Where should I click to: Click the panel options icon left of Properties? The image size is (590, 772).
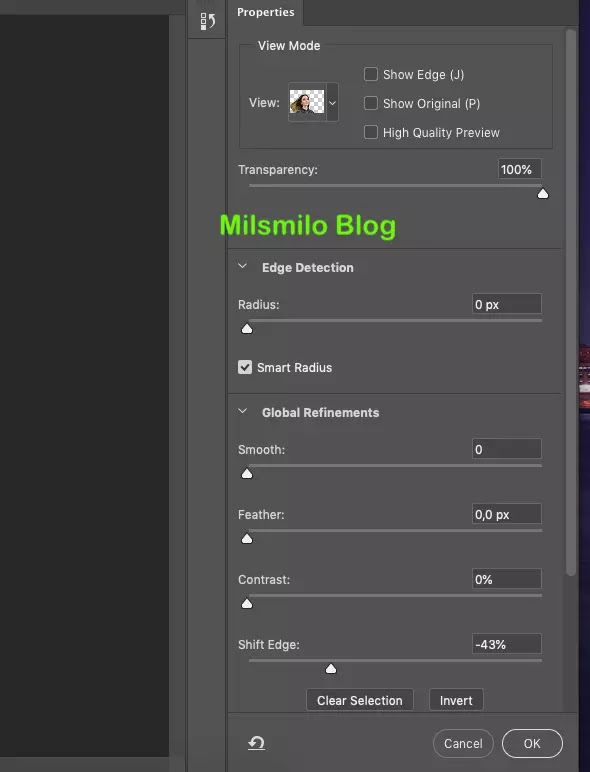point(207,21)
